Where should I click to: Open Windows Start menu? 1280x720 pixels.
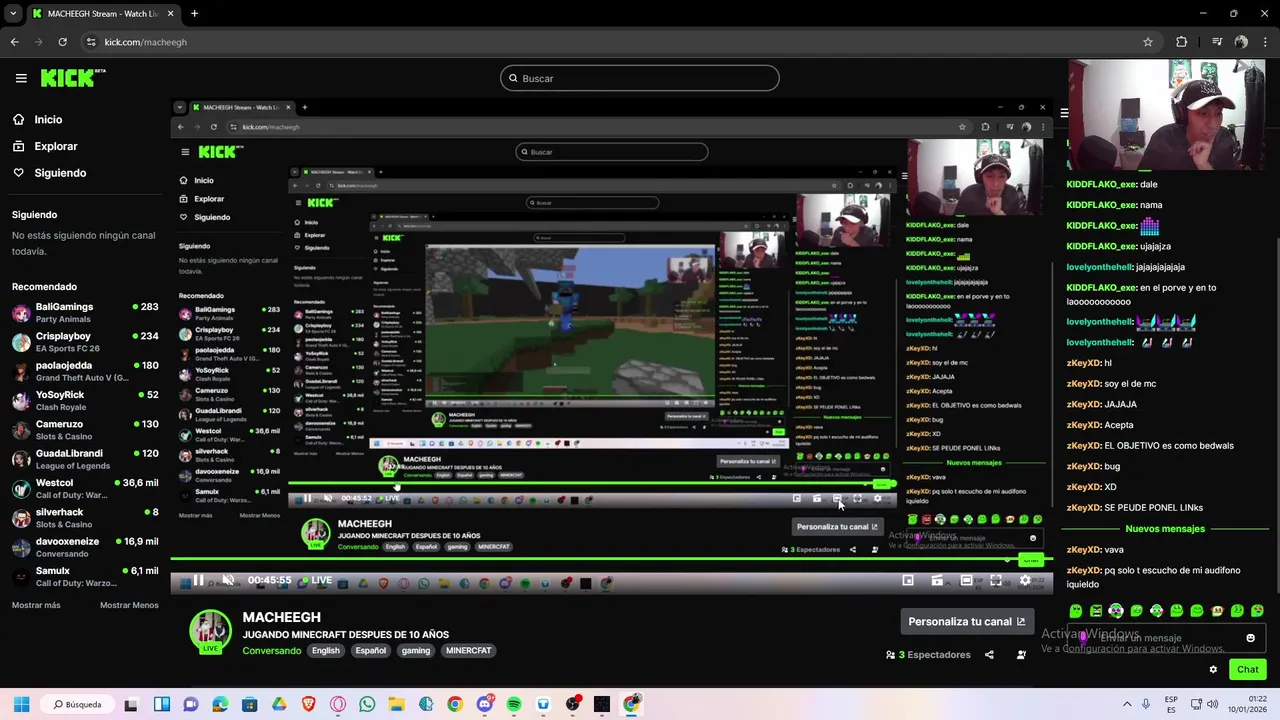pos(21,704)
